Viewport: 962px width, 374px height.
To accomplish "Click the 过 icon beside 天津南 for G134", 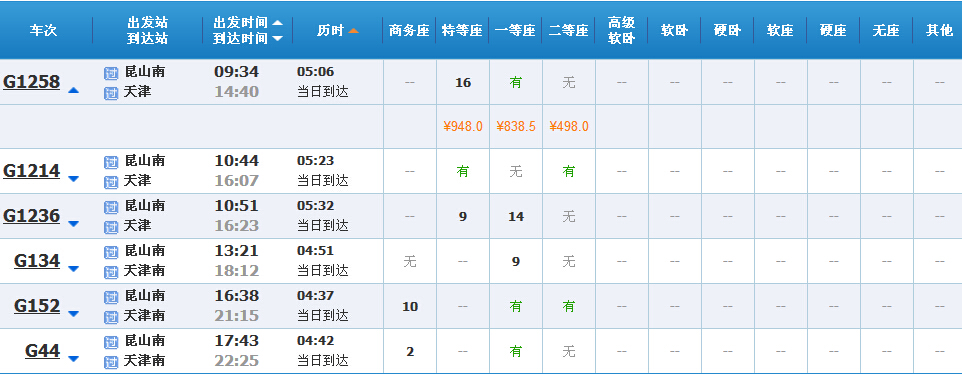I will [x=110, y=272].
